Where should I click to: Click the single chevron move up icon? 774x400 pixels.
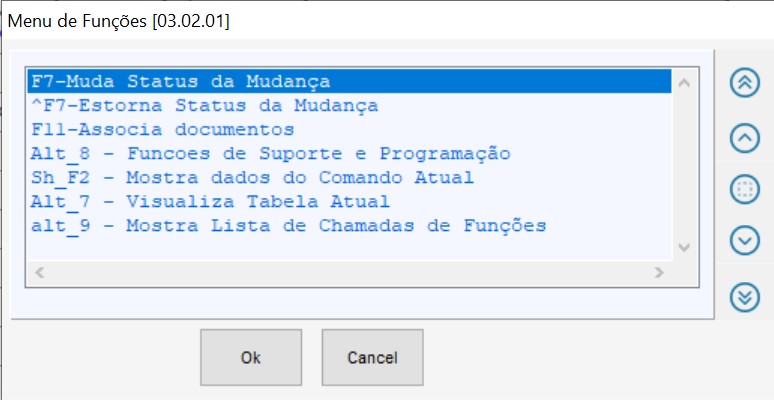[x=745, y=137]
